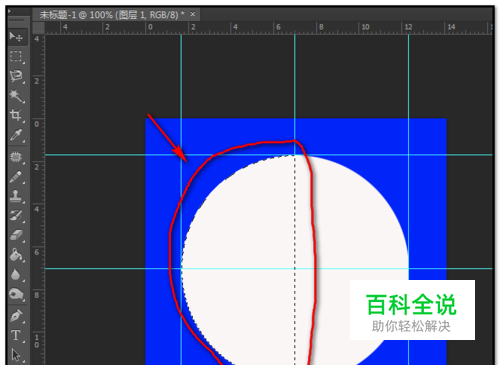Select the Pen tool
Screen dimensions: 500x365
(16, 315)
